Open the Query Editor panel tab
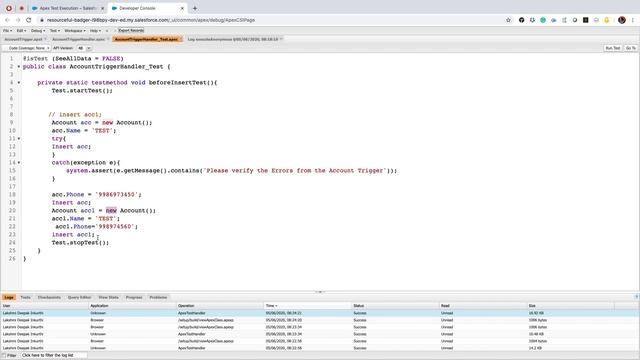Image resolution: width=640 pixels, height=360 pixels. (x=79, y=297)
